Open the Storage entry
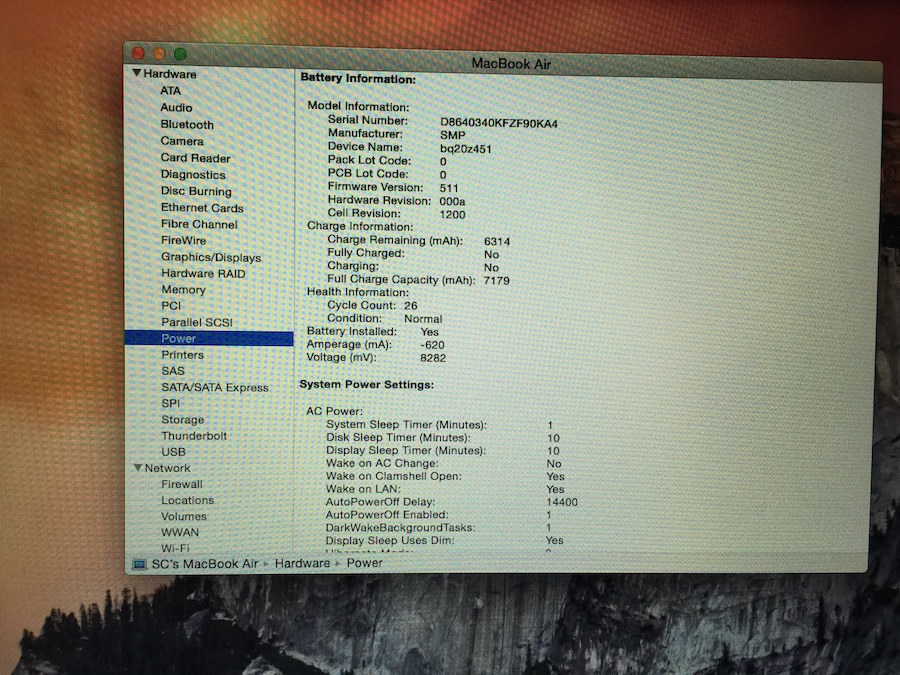Image resolution: width=900 pixels, height=675 pixels. click(183, 420)
